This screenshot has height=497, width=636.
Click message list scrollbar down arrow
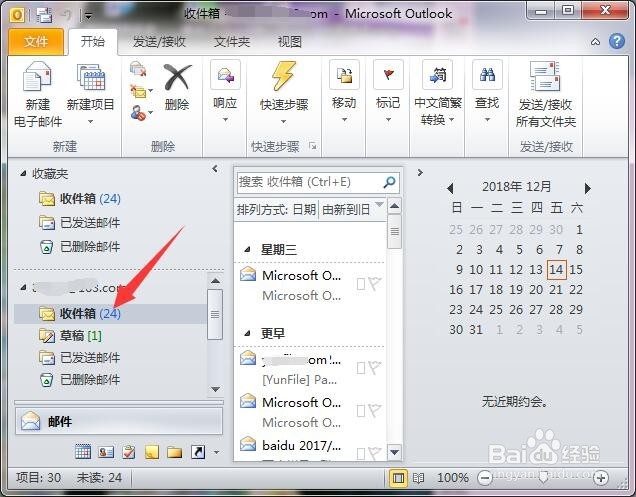[395, 452]
